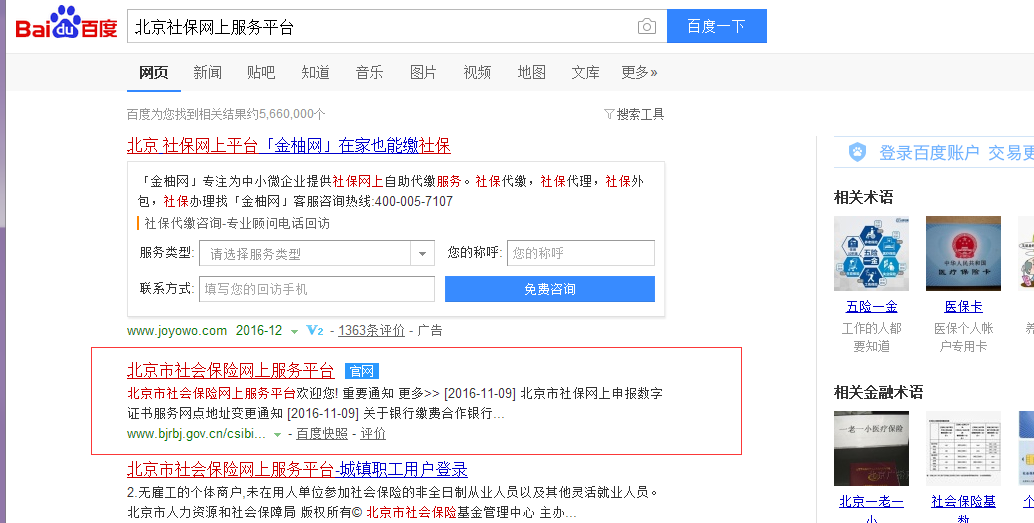This screenshot has width=1034, height=523.
Task: Switch to 新闻 tab
Action: click(x=207, y=73)
